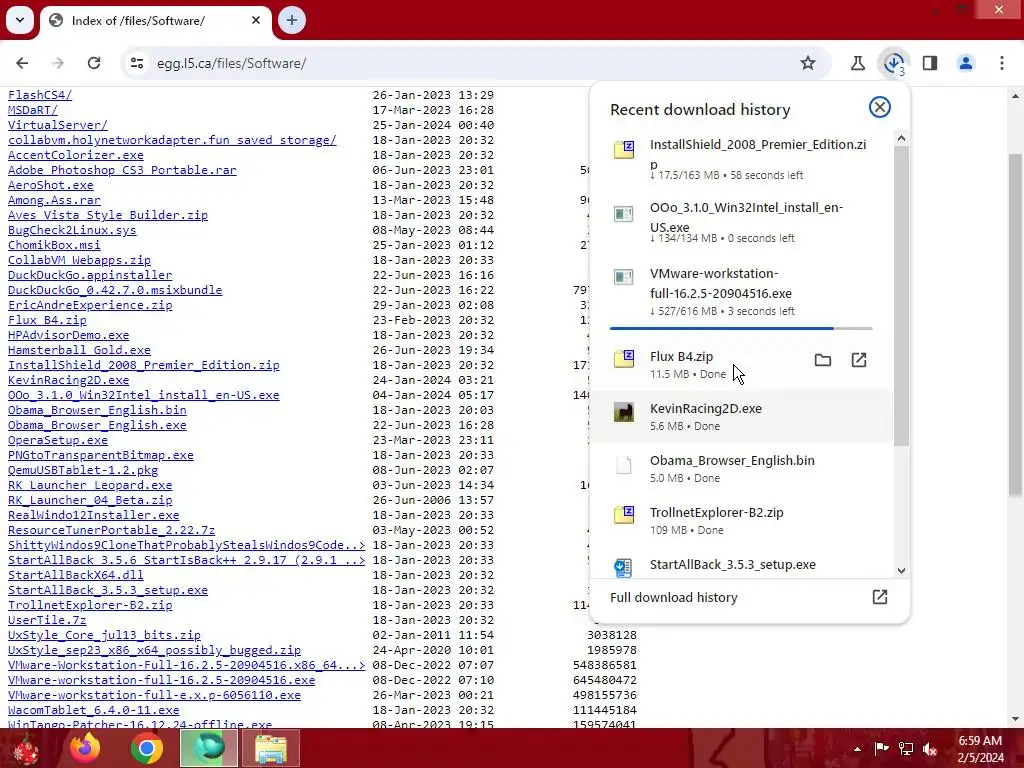Download Adobe_Photoshop_CS3_Portable.rar link

[122, 170]
